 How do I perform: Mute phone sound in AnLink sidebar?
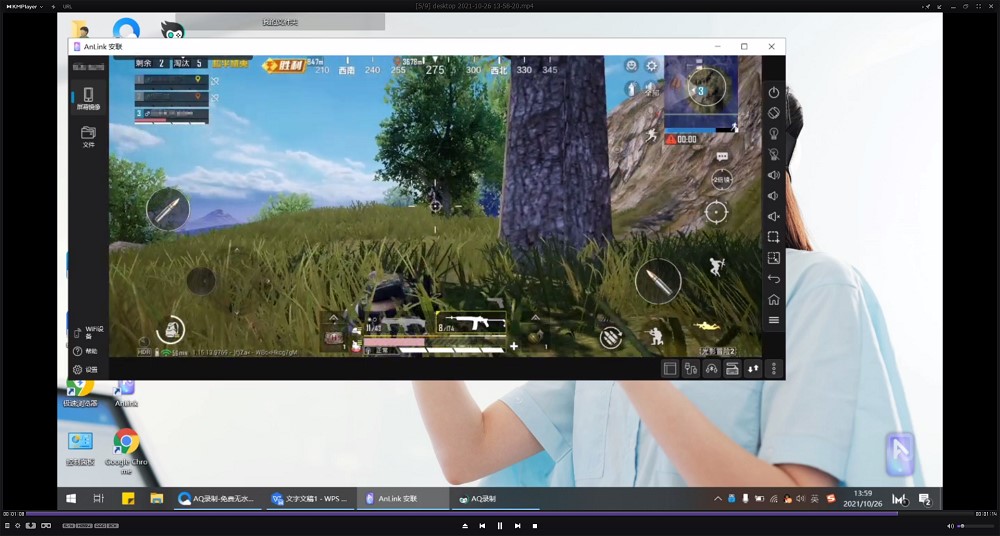point(774,216)
